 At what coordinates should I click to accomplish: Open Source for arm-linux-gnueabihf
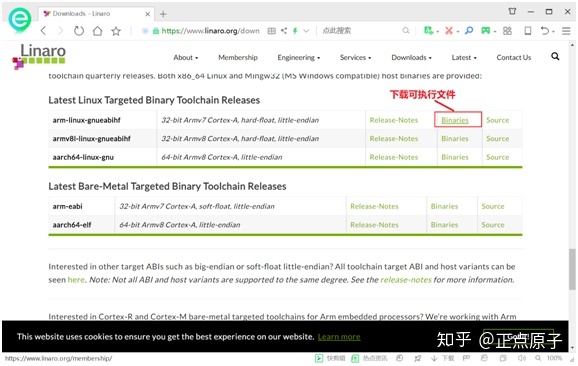point(498,120)
